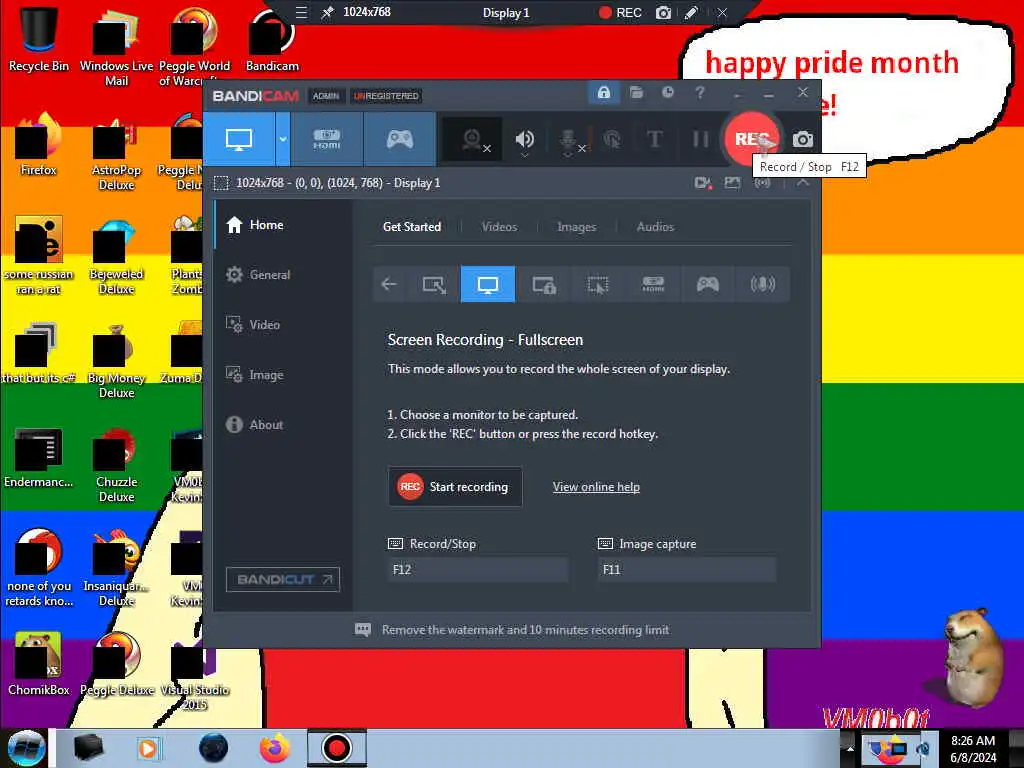The width and height of the screenshot is (1024, 768).
Task: Open BANDICUT link button
Action: (x=283, y=579)
